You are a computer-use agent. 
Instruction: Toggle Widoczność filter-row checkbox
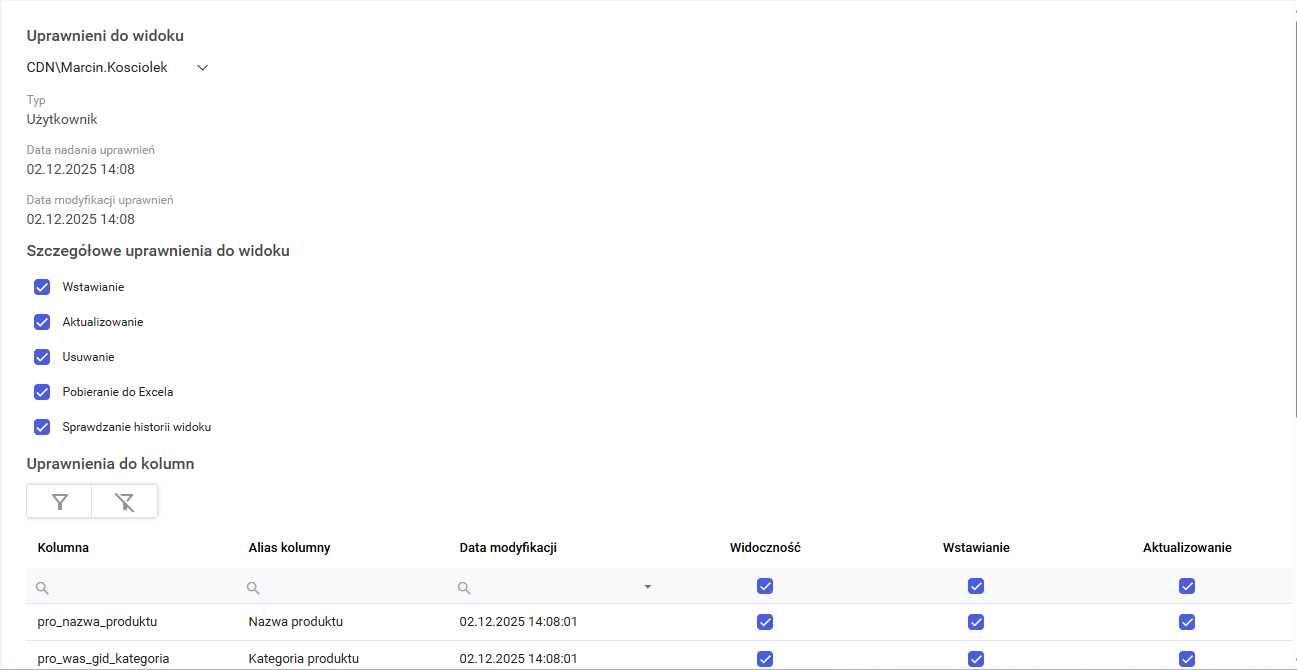click(765, 586)
